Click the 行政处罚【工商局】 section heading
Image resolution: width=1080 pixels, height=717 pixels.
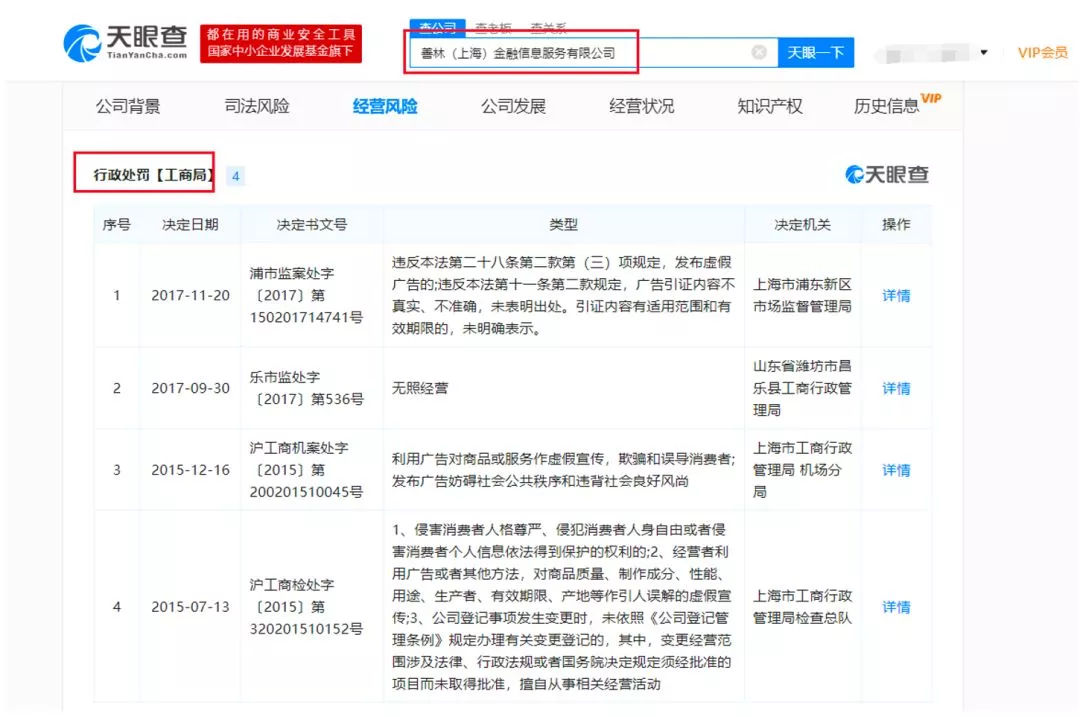click(153, 175)
